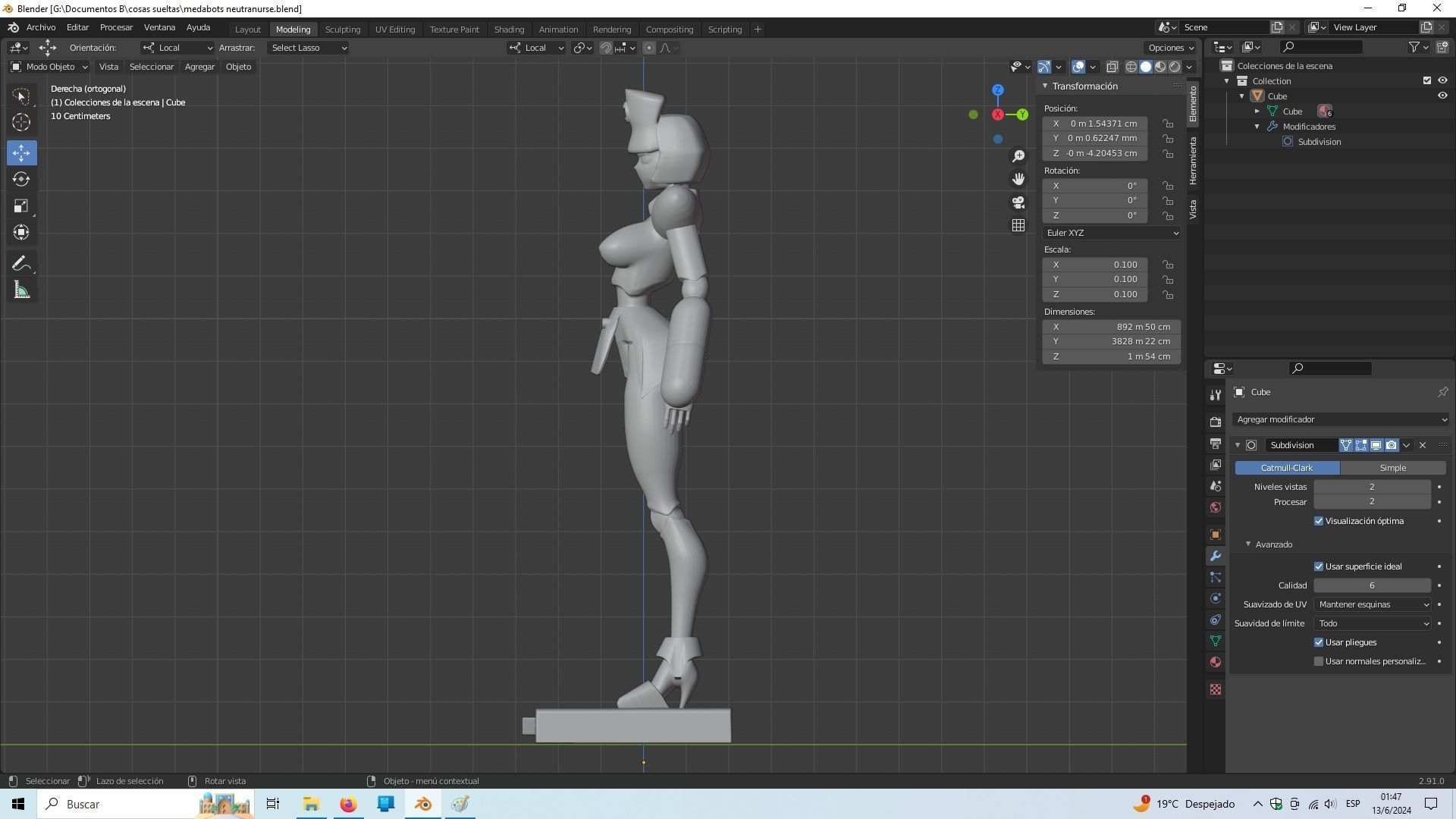Select the Select Box tool
Screen dimensions: 1456x819
coord(21,96)
